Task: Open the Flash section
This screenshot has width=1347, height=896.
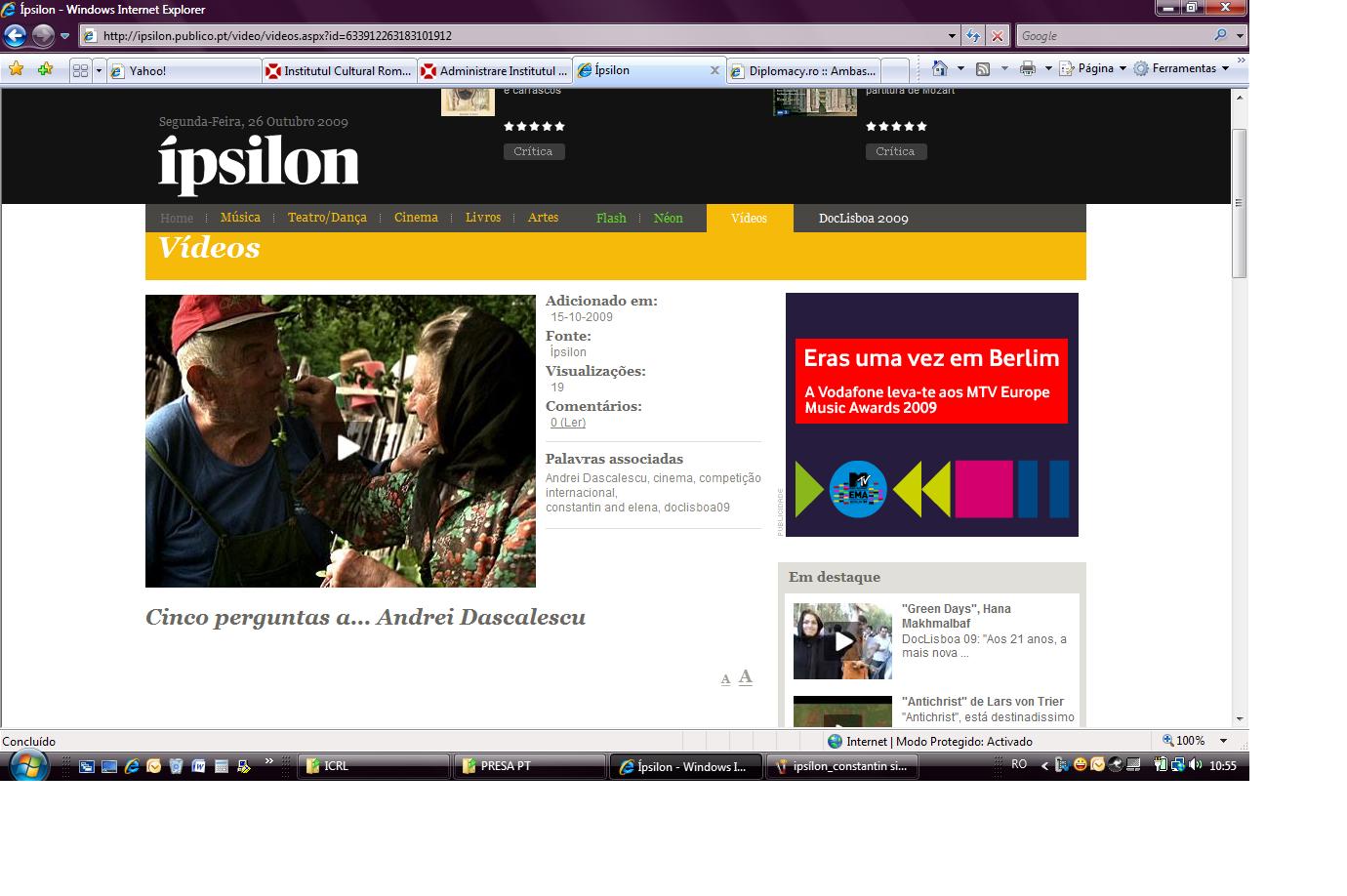Action: pyautogui.click(x=611, y=218)
